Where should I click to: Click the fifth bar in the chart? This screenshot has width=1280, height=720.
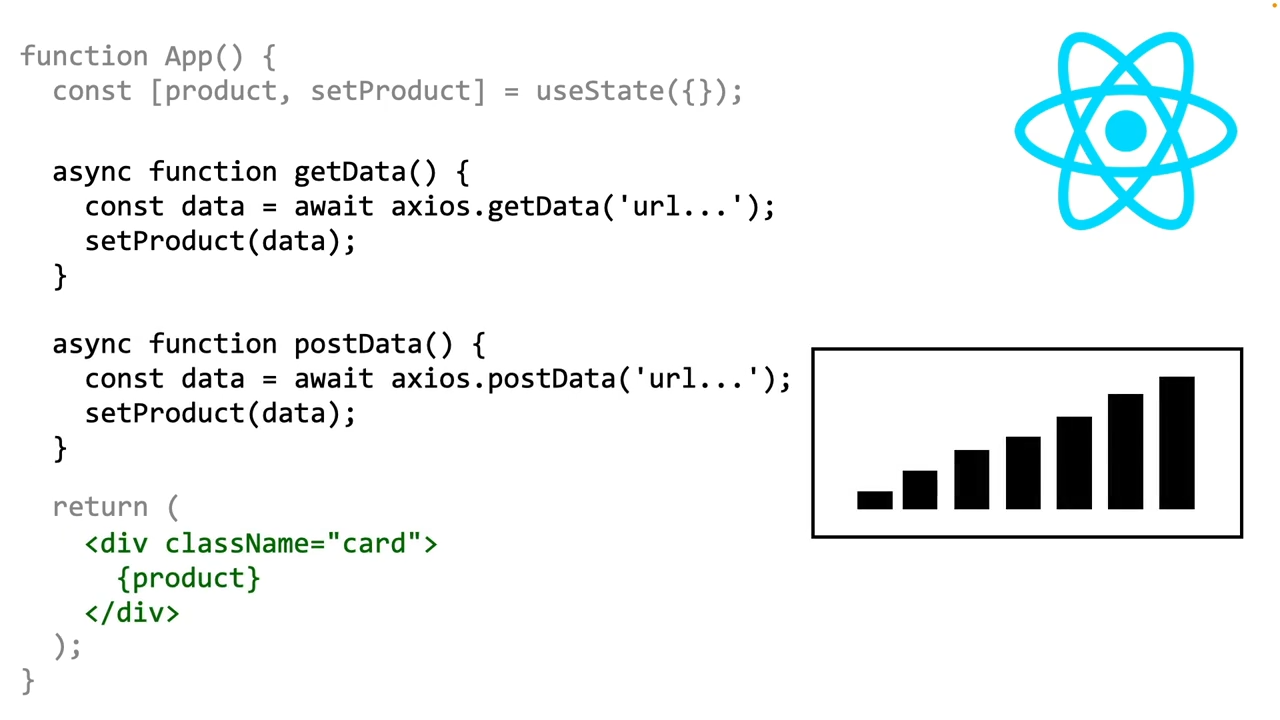click(1074, 463)
